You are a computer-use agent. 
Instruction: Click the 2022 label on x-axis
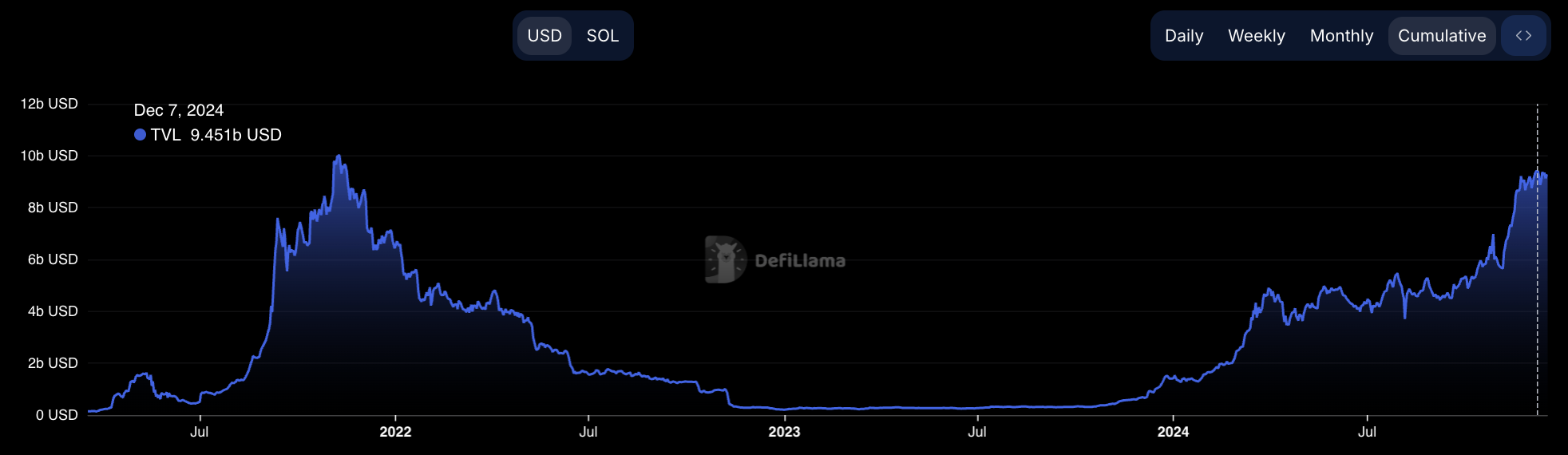(x=395, y=432)
